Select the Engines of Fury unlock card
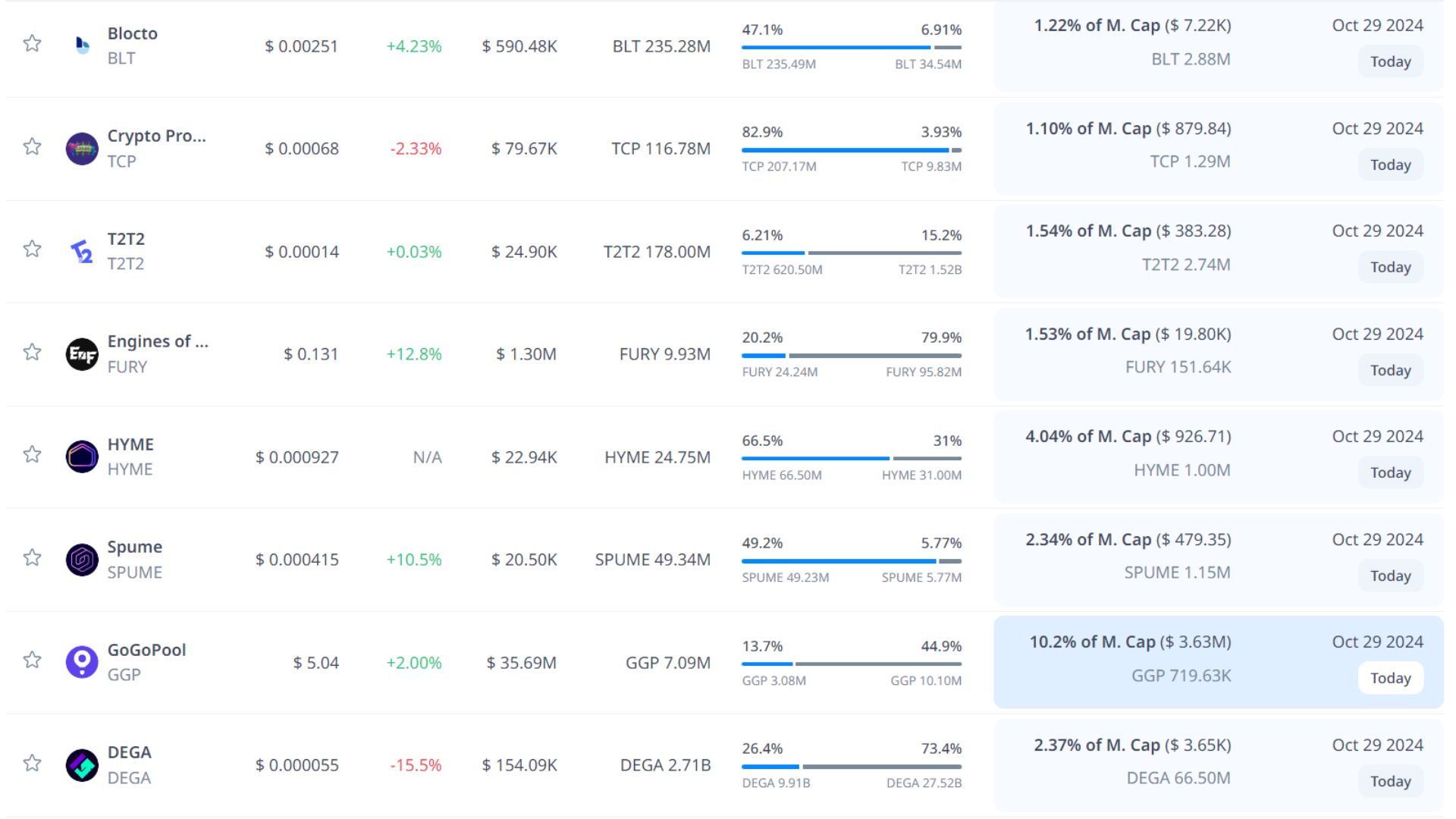This screenshot has height=819, width=1456. [x=1218, y=353]
